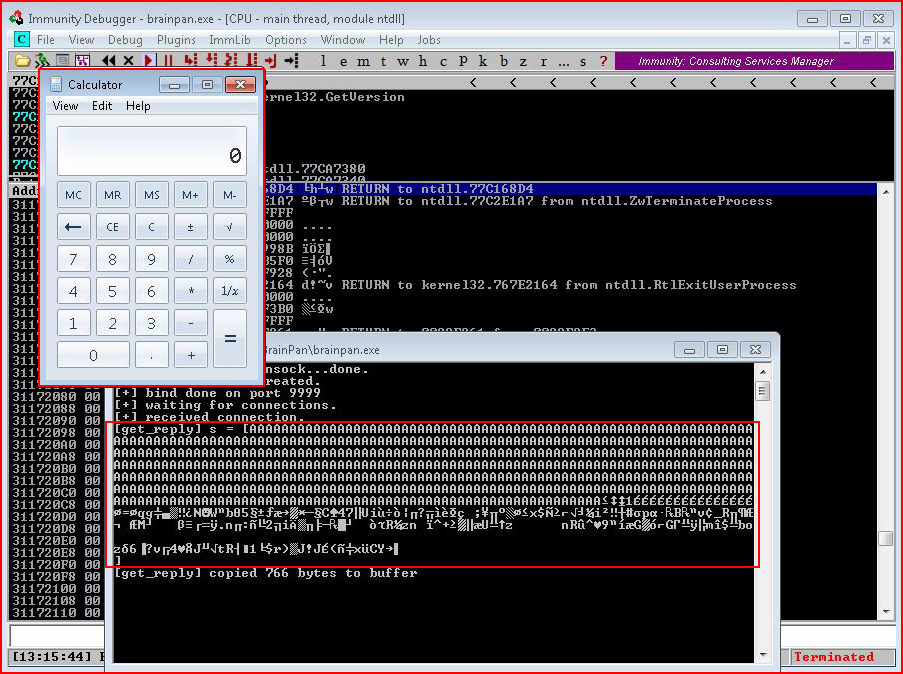Click the Calculator MS button

tap(151, 195)
